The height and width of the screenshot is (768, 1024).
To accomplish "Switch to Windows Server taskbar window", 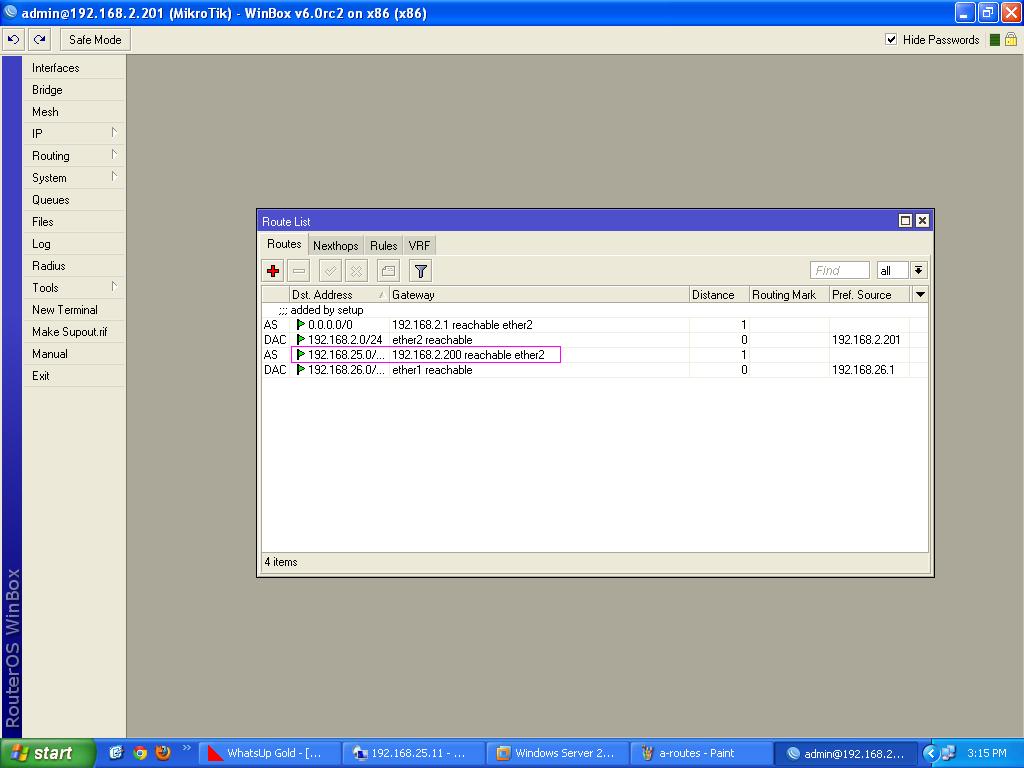I will click(x=558, y=753).
